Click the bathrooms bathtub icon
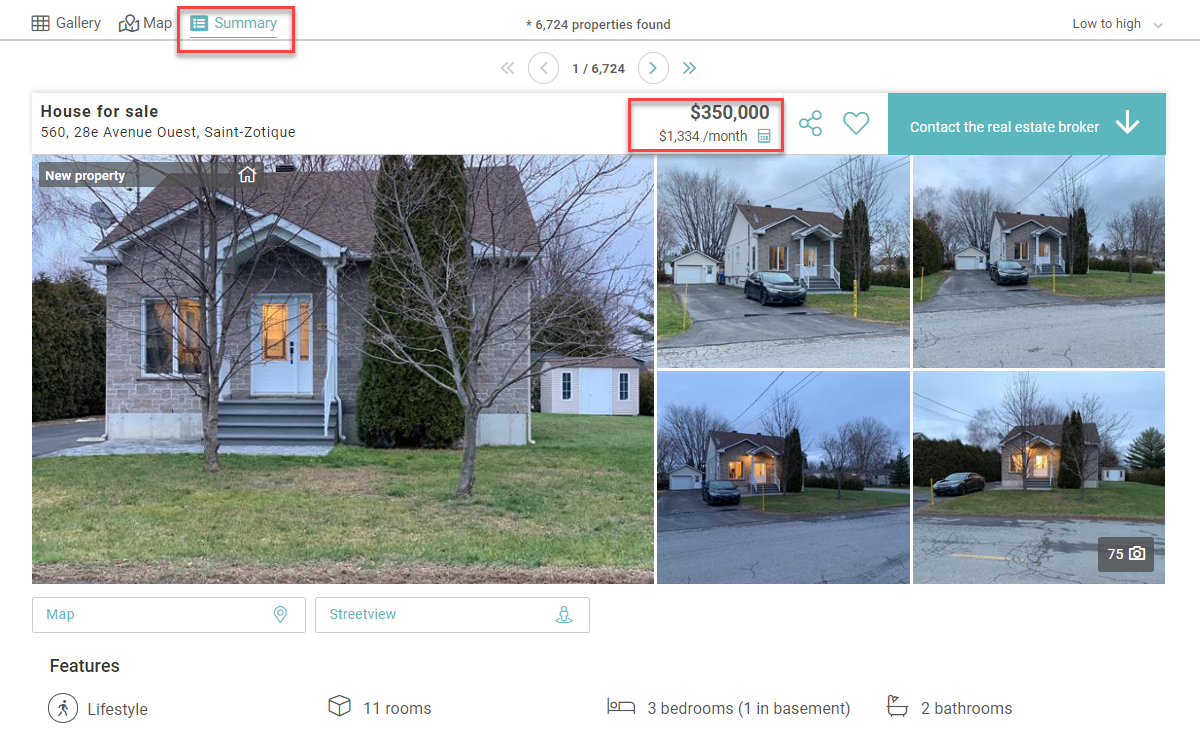The image size is (1200, 748). (898, 707)
